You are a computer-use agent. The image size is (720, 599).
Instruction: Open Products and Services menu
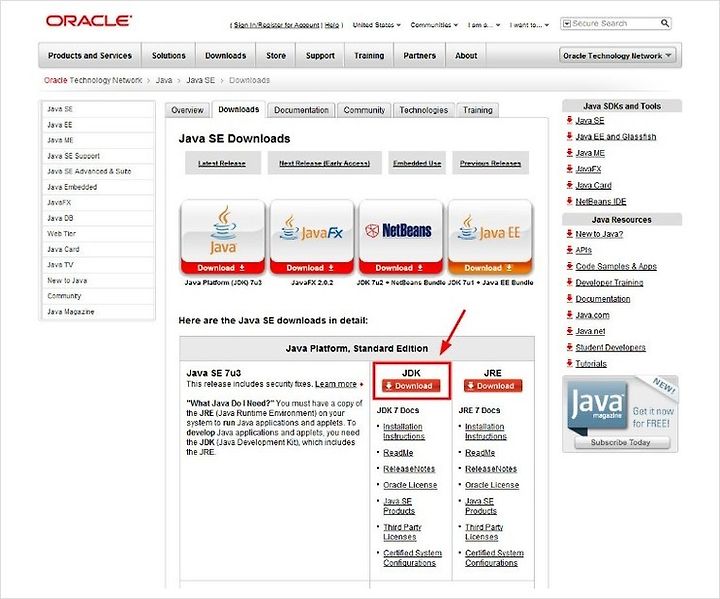coord(90,56)
